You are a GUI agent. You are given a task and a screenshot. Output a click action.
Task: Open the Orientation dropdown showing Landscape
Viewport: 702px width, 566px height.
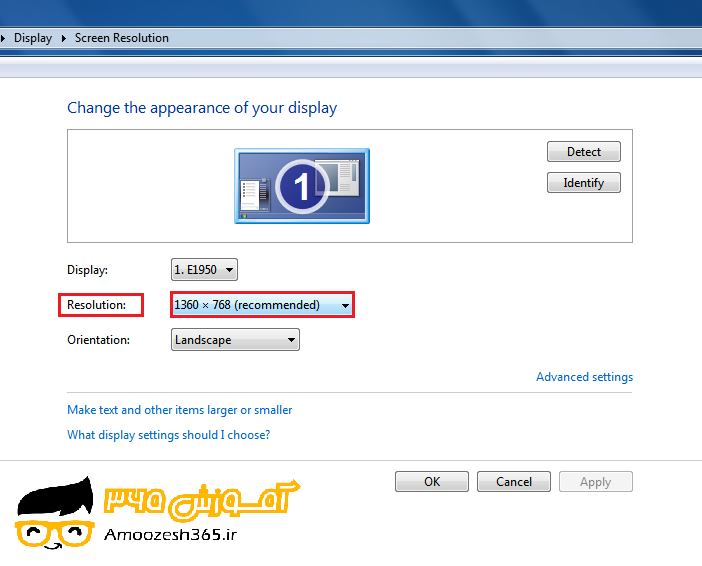(235, 340)
